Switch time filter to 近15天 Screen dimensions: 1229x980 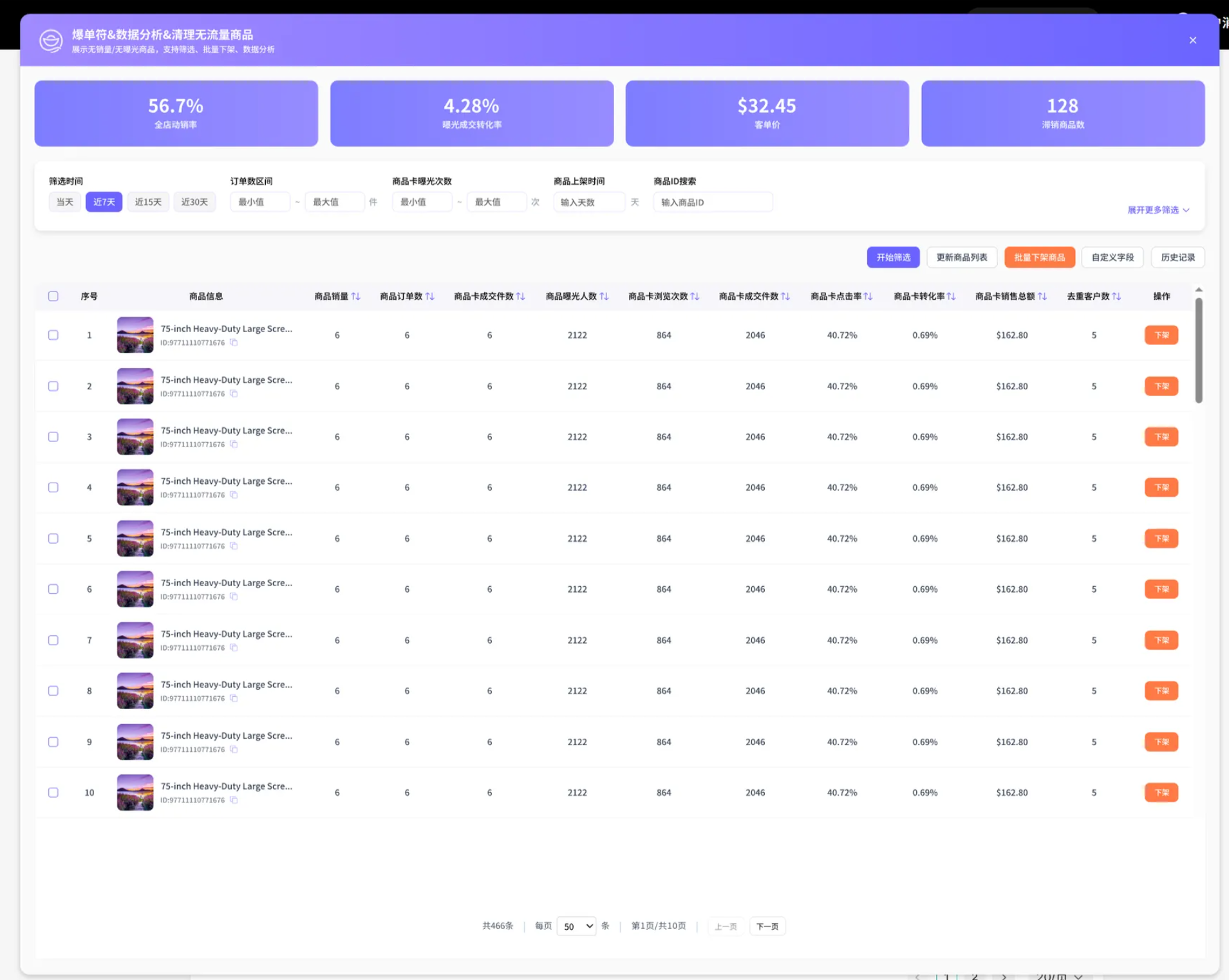(147, 201)
